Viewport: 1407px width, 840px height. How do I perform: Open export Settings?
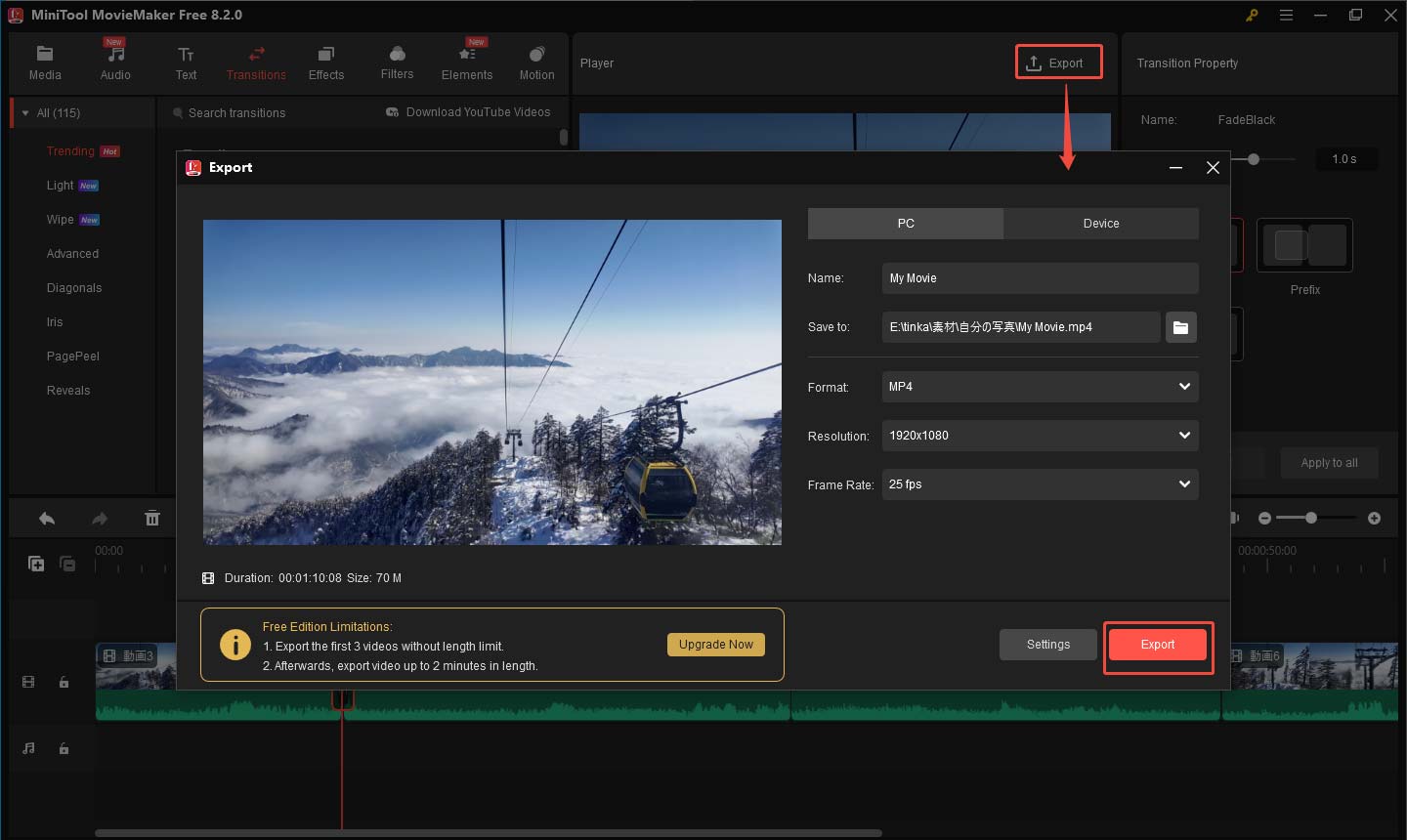pos(1048,645)
